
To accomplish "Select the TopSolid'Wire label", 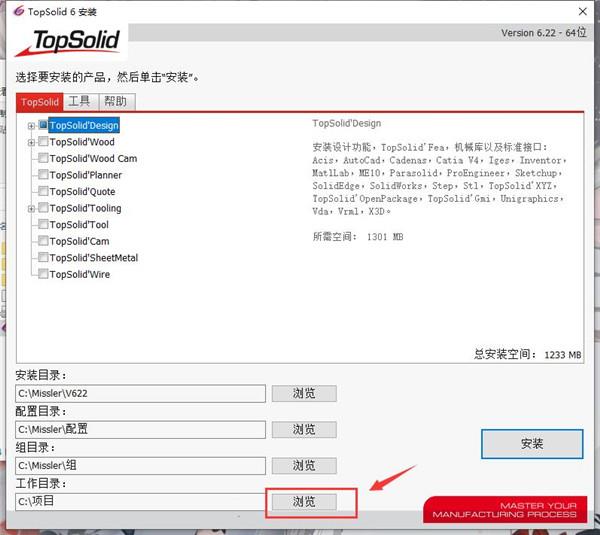I will [x=80, y=274].
